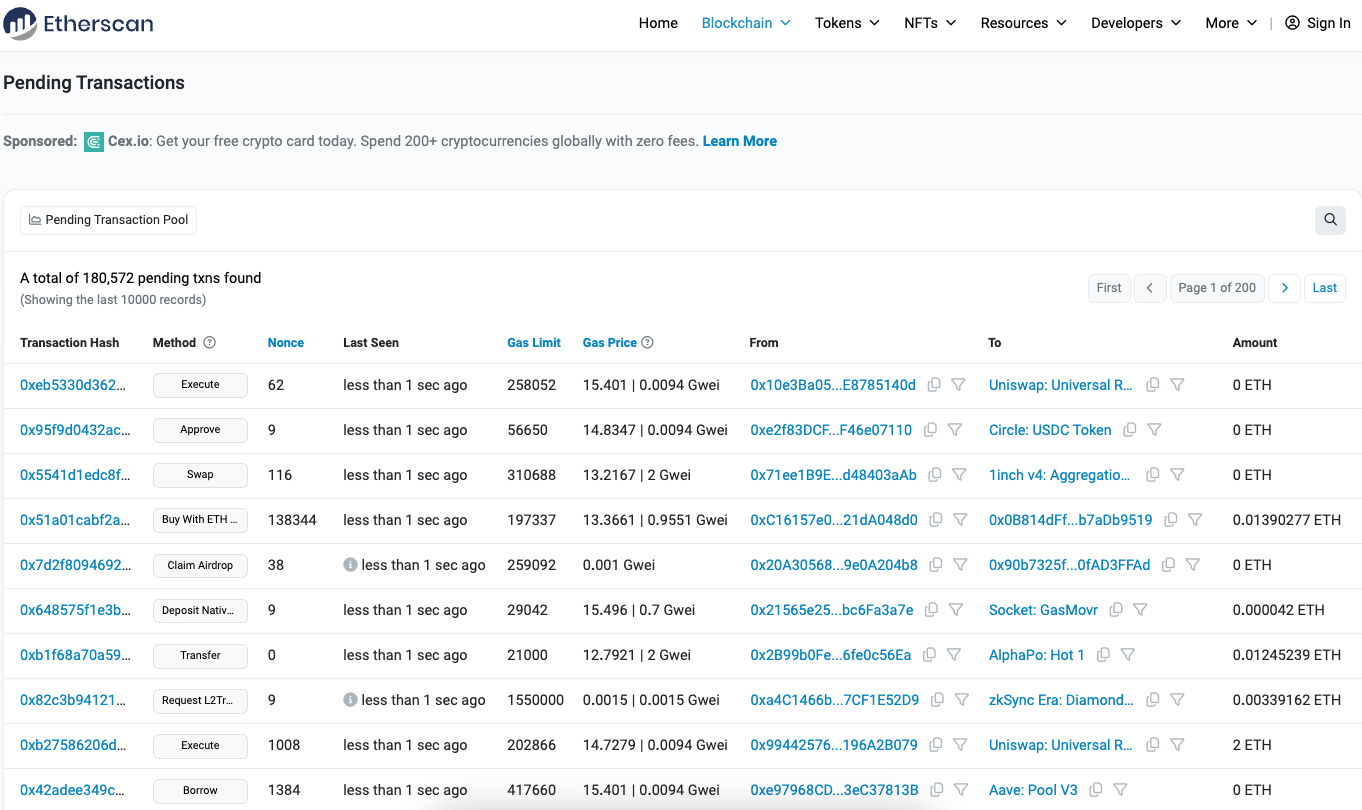
Task: Jump to the Last page
Action: (1325, 288)
